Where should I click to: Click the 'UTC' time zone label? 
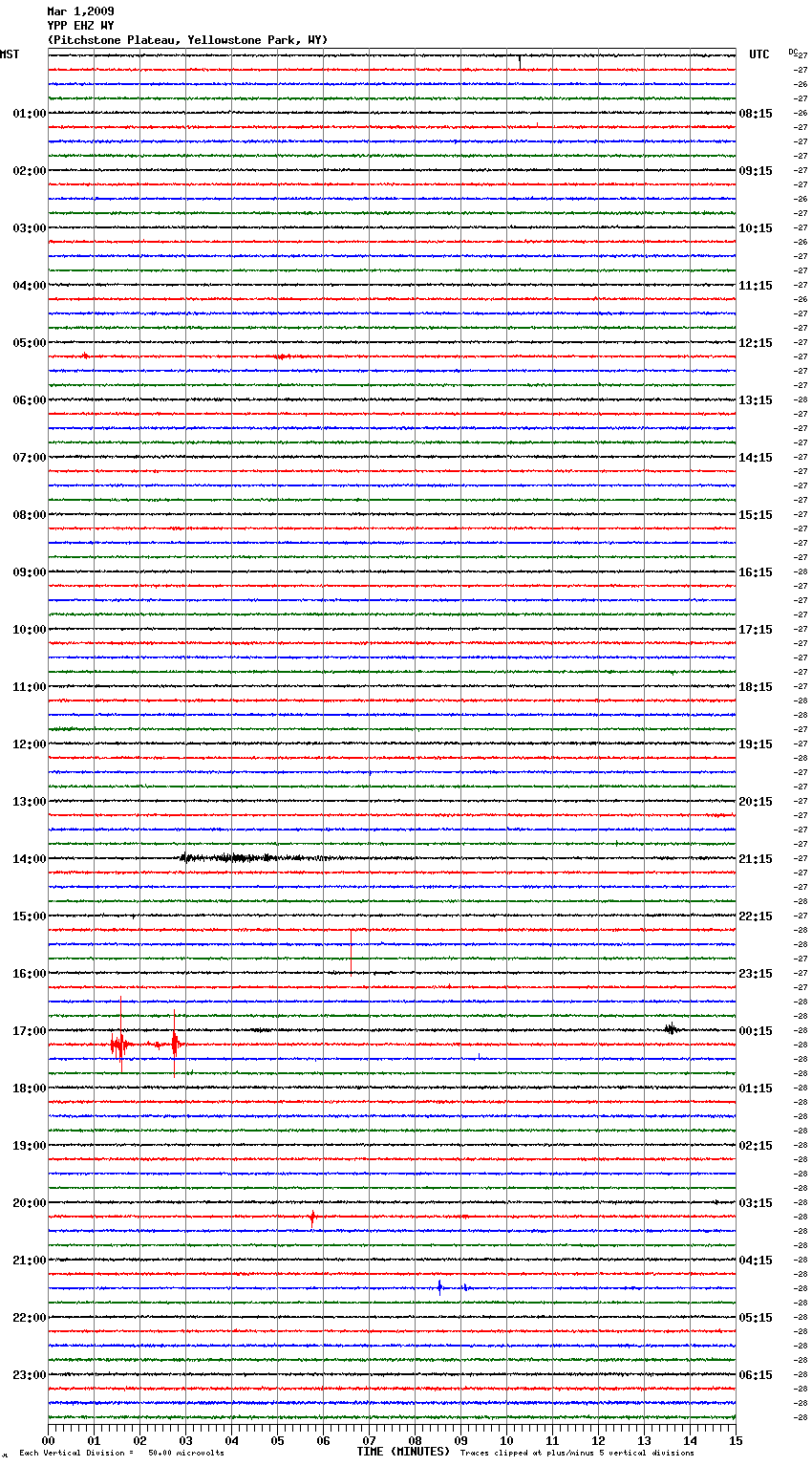point(759,54)
